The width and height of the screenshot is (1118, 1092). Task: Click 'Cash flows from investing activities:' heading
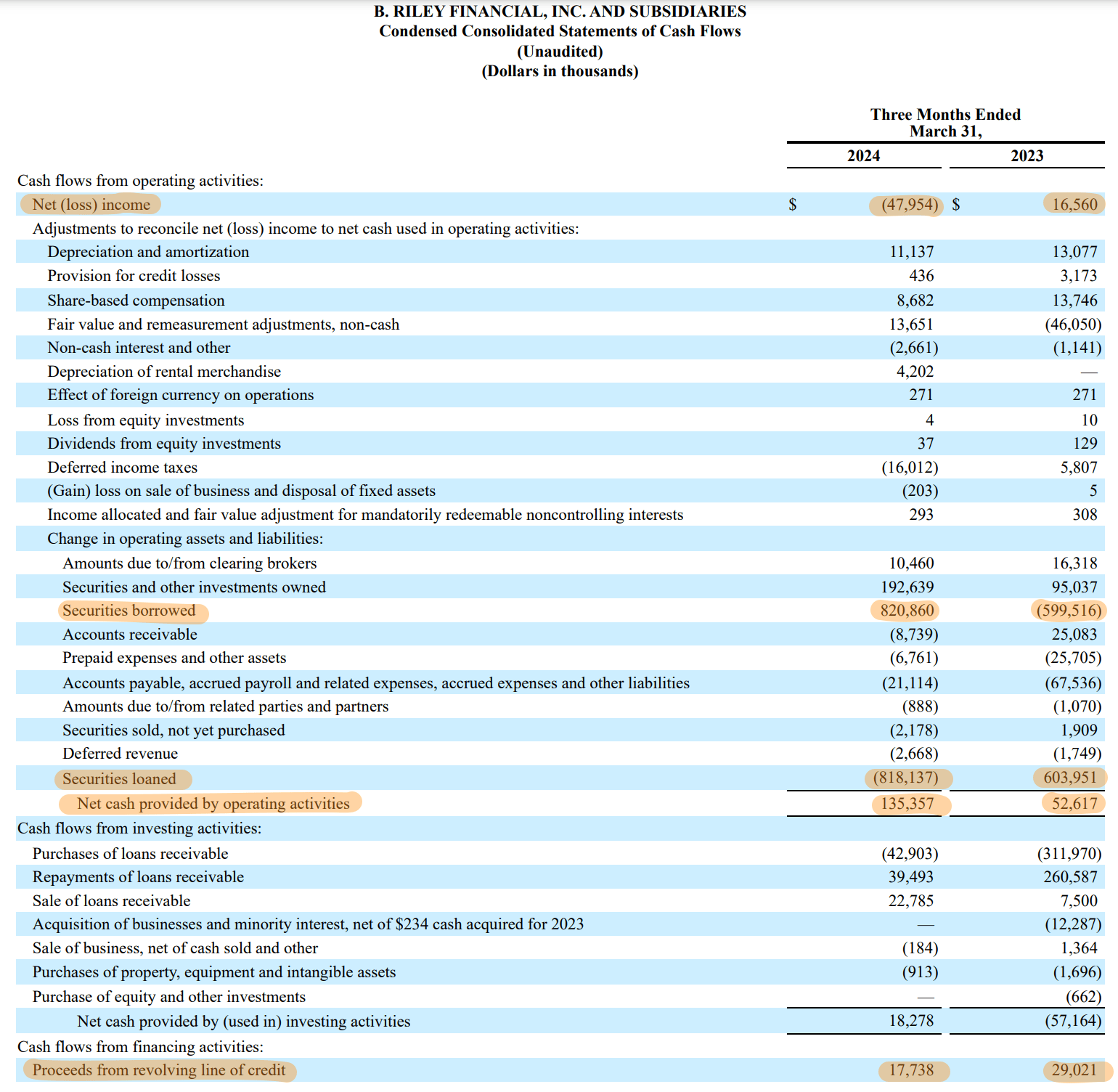point(139,828)
